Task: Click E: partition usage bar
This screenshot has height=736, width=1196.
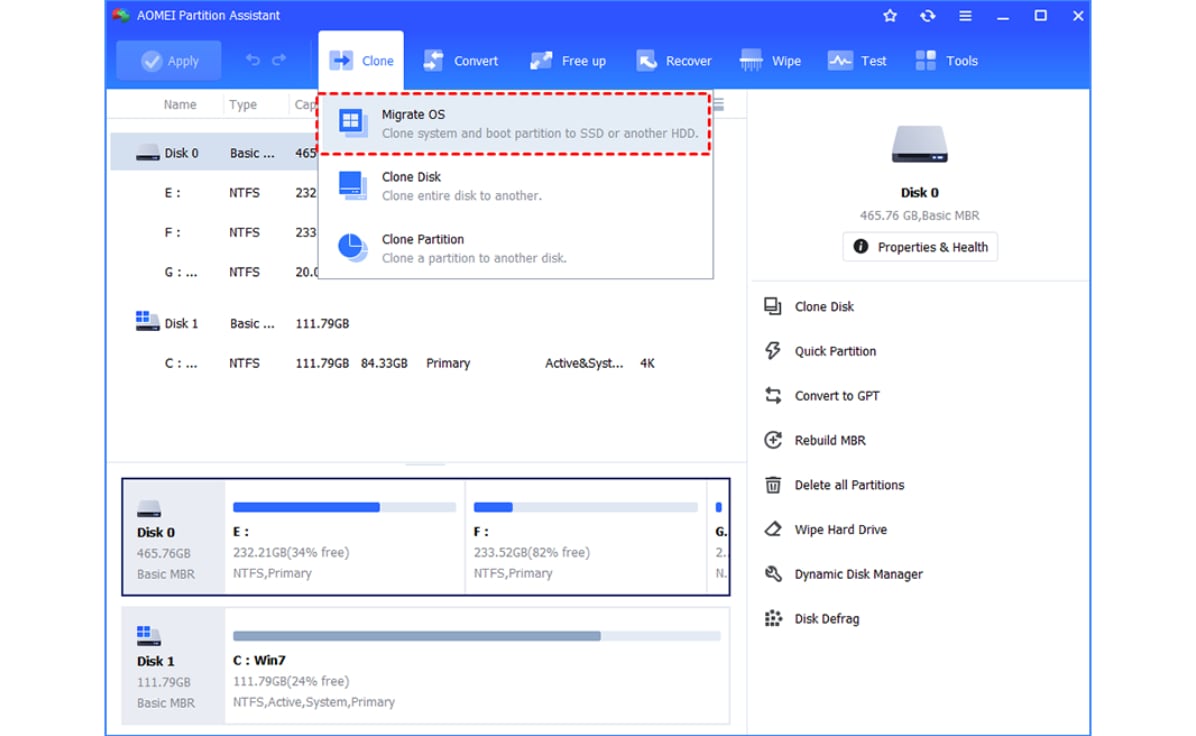Action: pos(344,507)
